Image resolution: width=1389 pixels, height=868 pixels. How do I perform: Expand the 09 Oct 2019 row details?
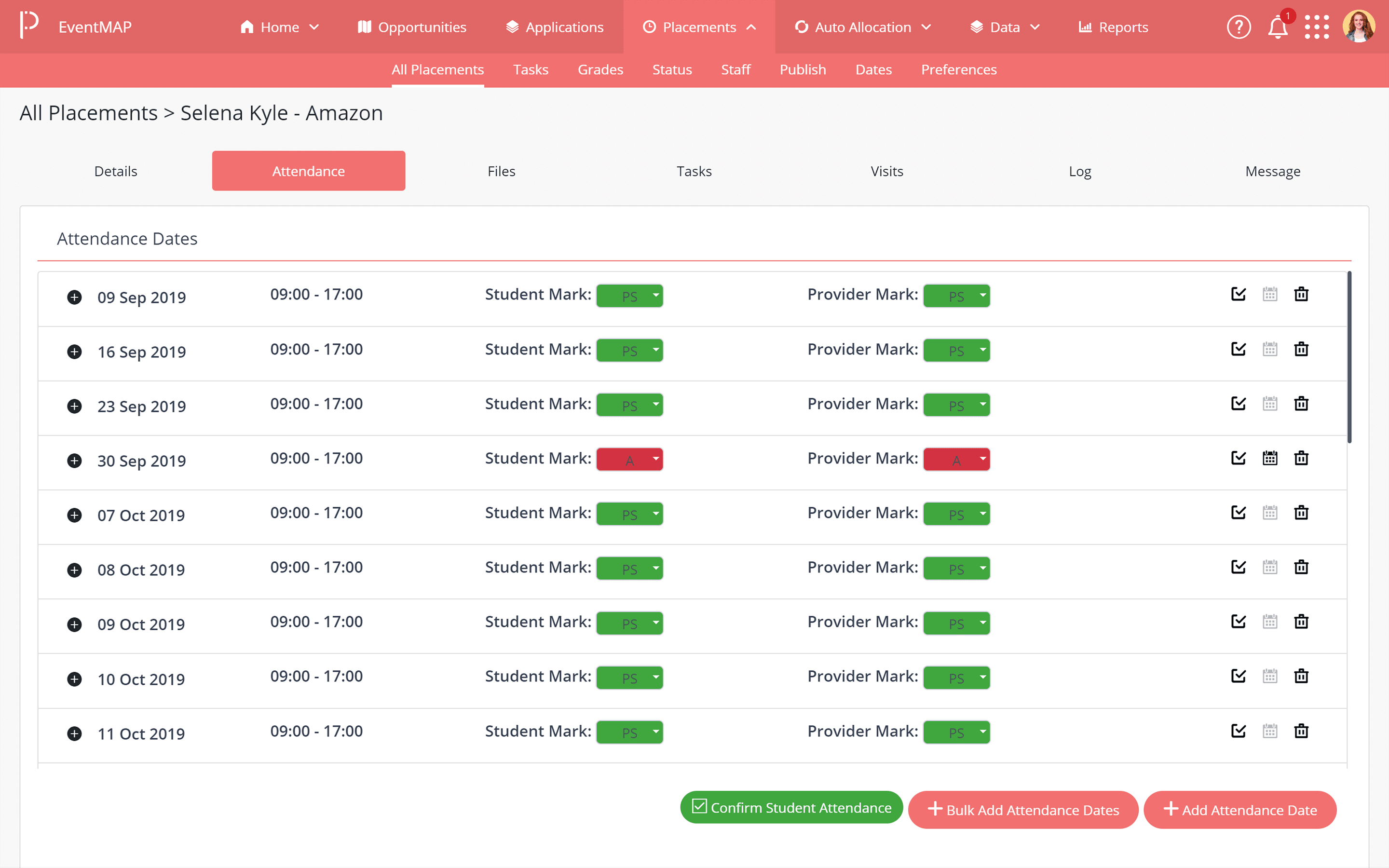74,624
